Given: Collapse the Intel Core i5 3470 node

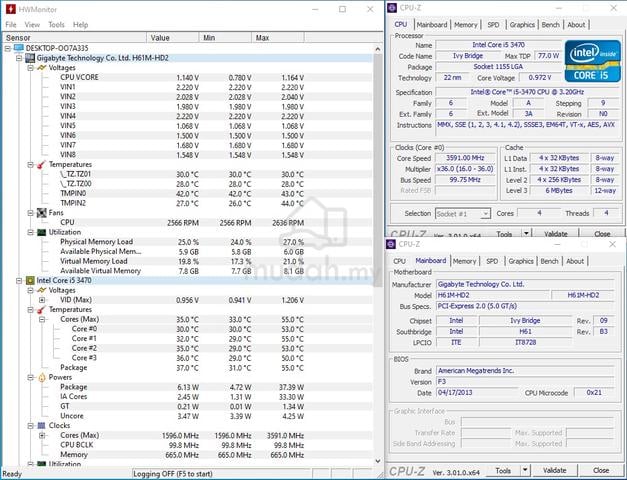Looking at the screenshot, I should 19,281.
